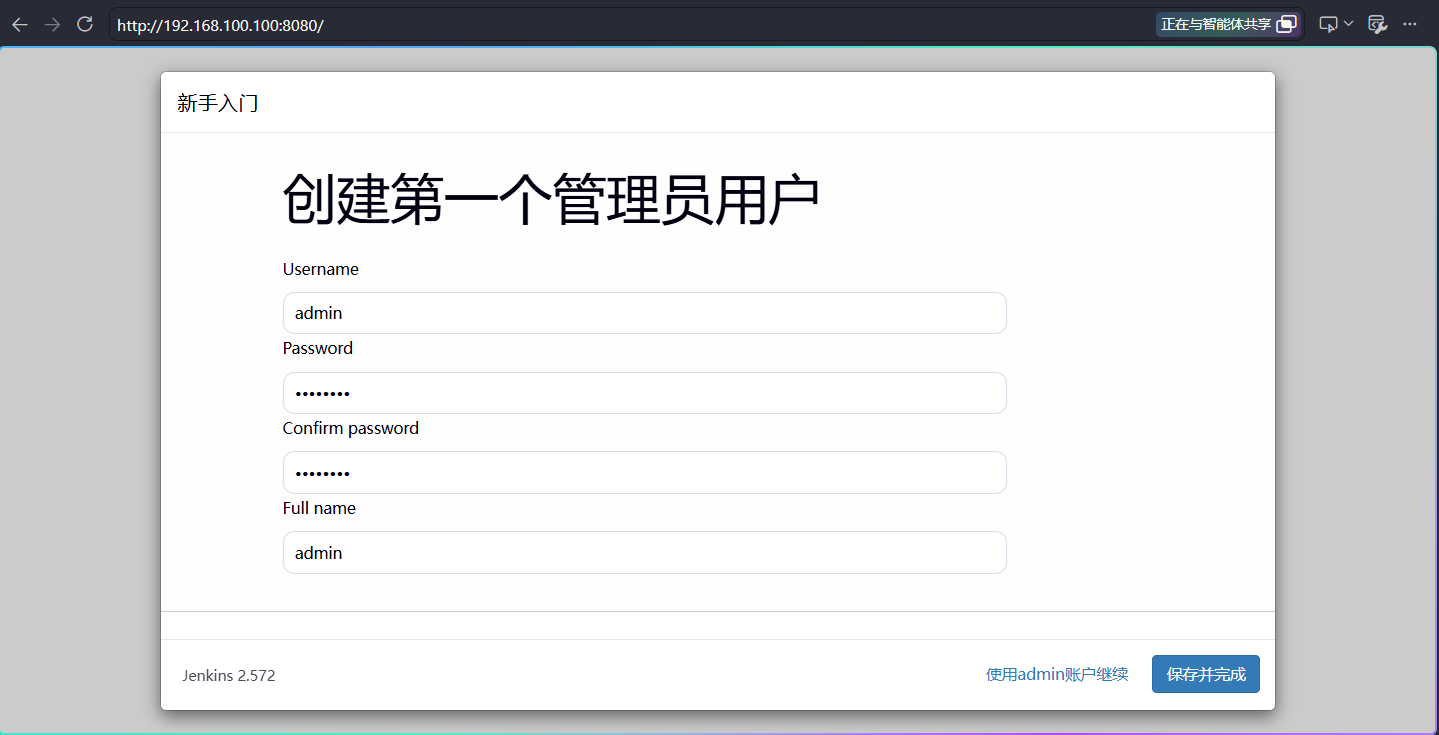Viewport: 1439px width, 735px height.
Task: Select the Confirm password field
Action: point(644,472)
